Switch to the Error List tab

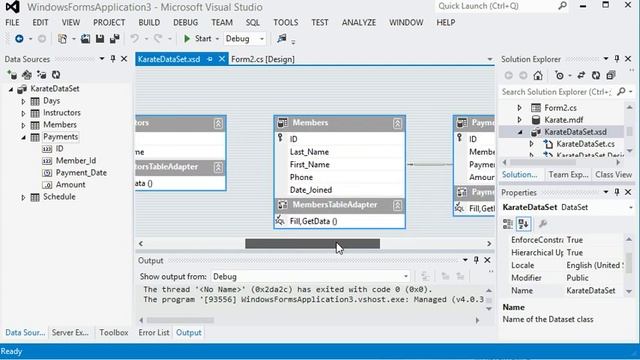(153, 333)
